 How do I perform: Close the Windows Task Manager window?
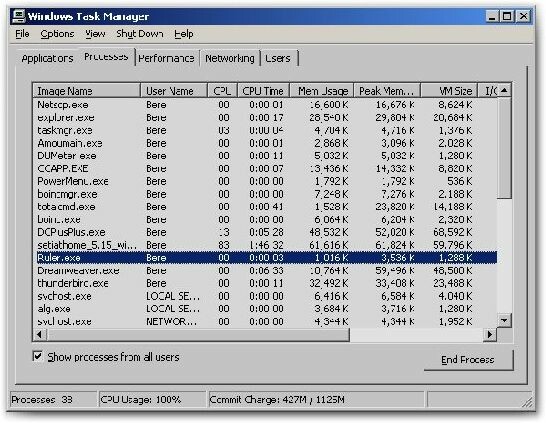pyautogui.click(x=523, y=16)
